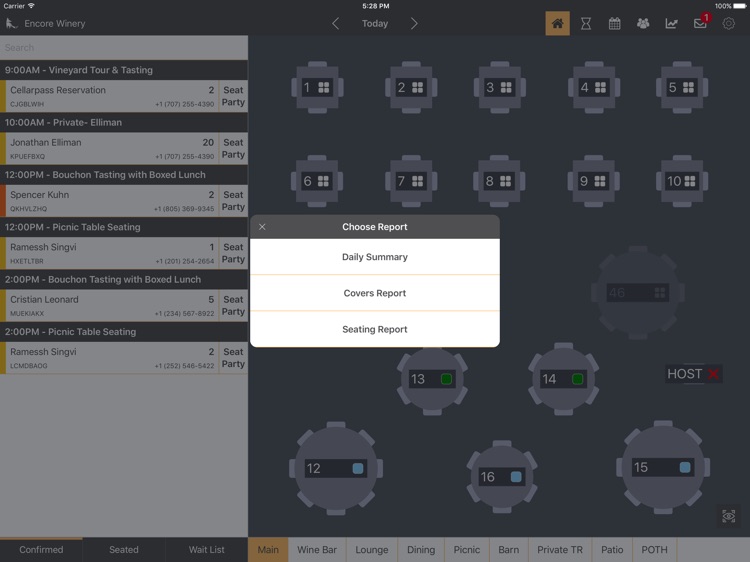750x562 pixels.
Task: Select table 2 on floor plan
Action: point(411,88)
